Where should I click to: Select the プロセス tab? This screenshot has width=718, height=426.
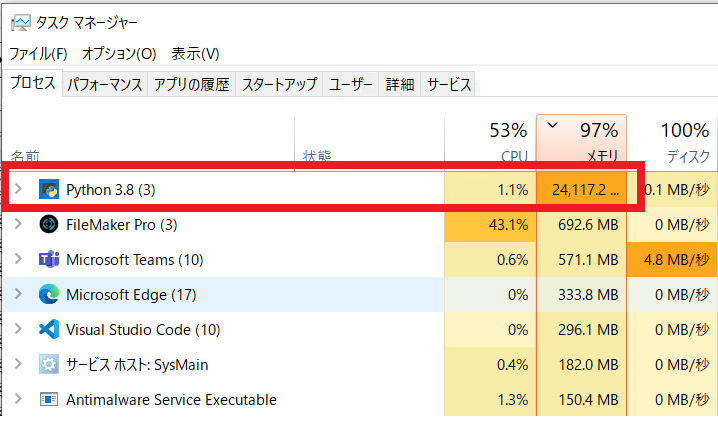(x=33, y=83)
